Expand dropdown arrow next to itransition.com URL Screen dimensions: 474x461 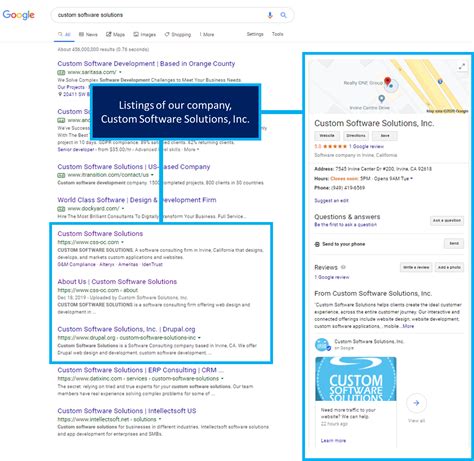pyautogui.click(x=152, y=175)
